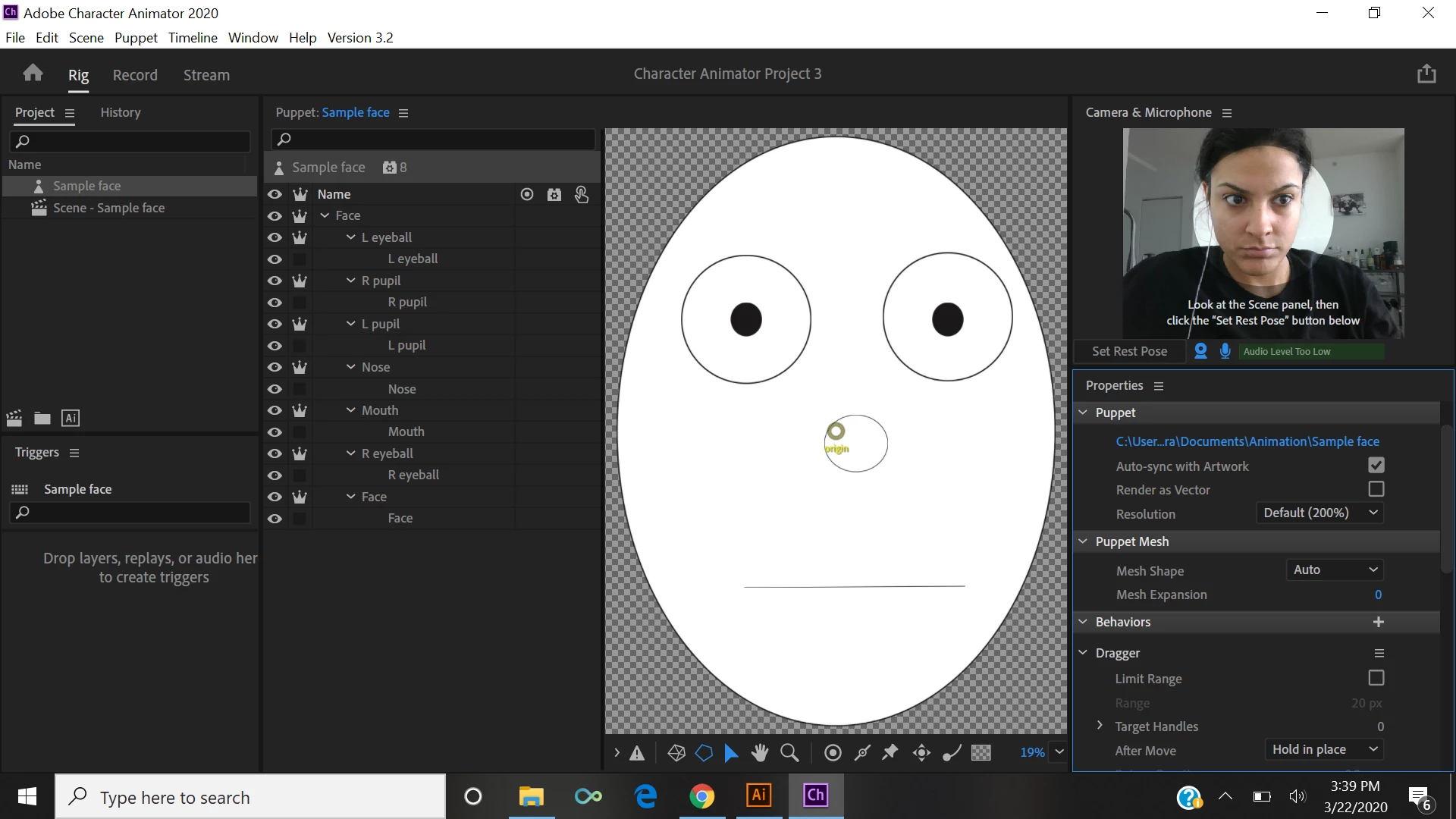Select the Pin tool
The height and width of the screenshot is (819, 1456).
click(x=890, y=752)
